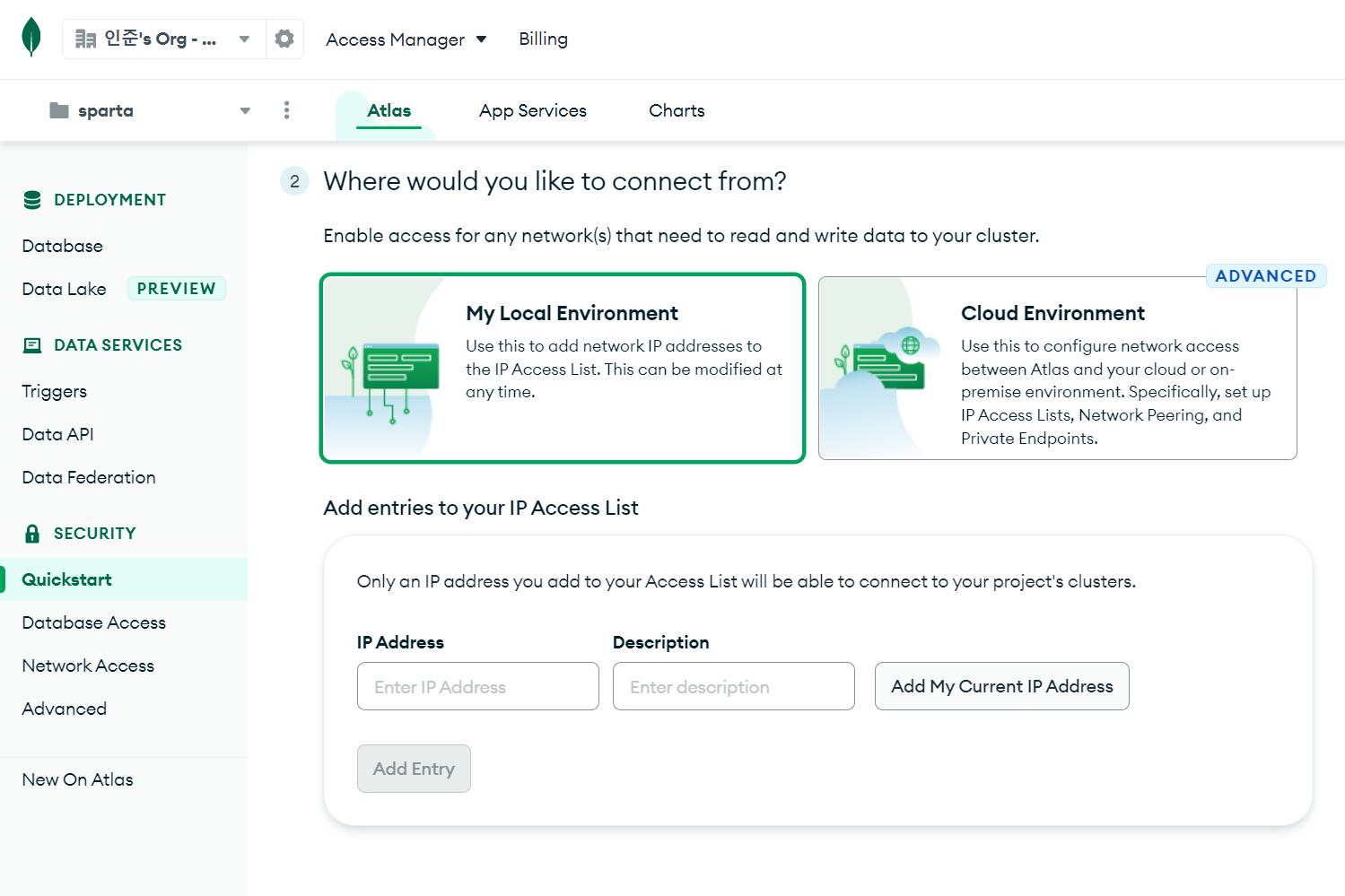Open Database Access in the sidebar
The image size is (1345, 896).
coord(94,622)
